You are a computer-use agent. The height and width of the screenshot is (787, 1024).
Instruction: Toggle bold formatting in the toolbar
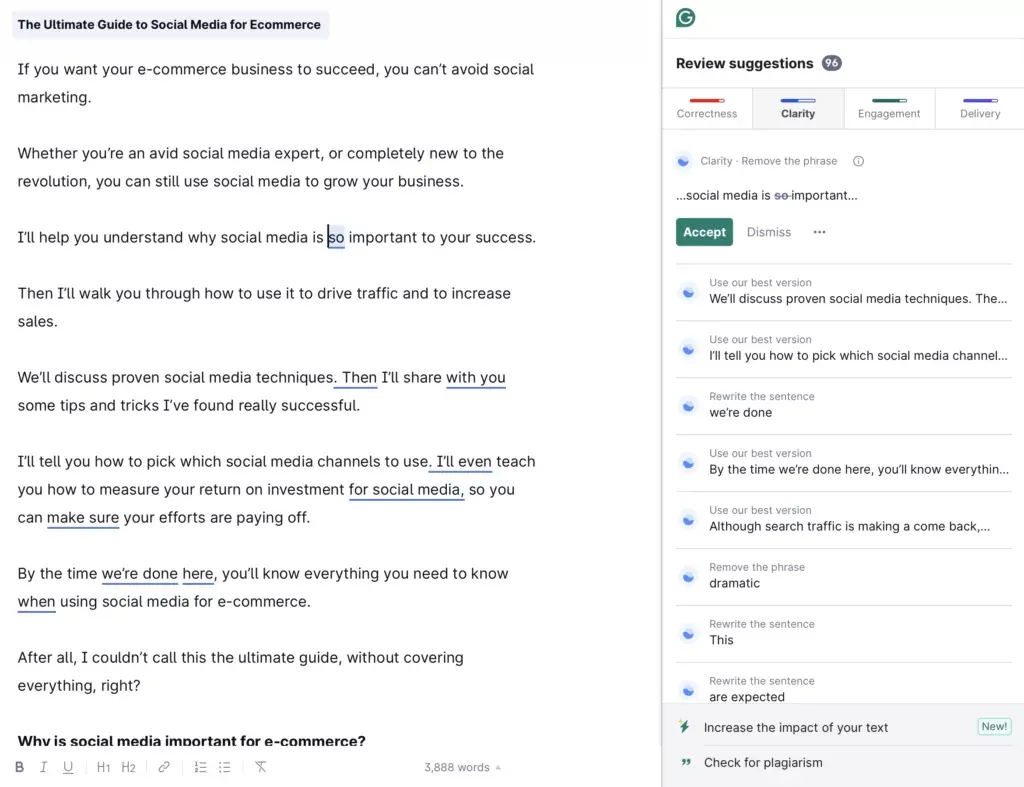[20, 767]
